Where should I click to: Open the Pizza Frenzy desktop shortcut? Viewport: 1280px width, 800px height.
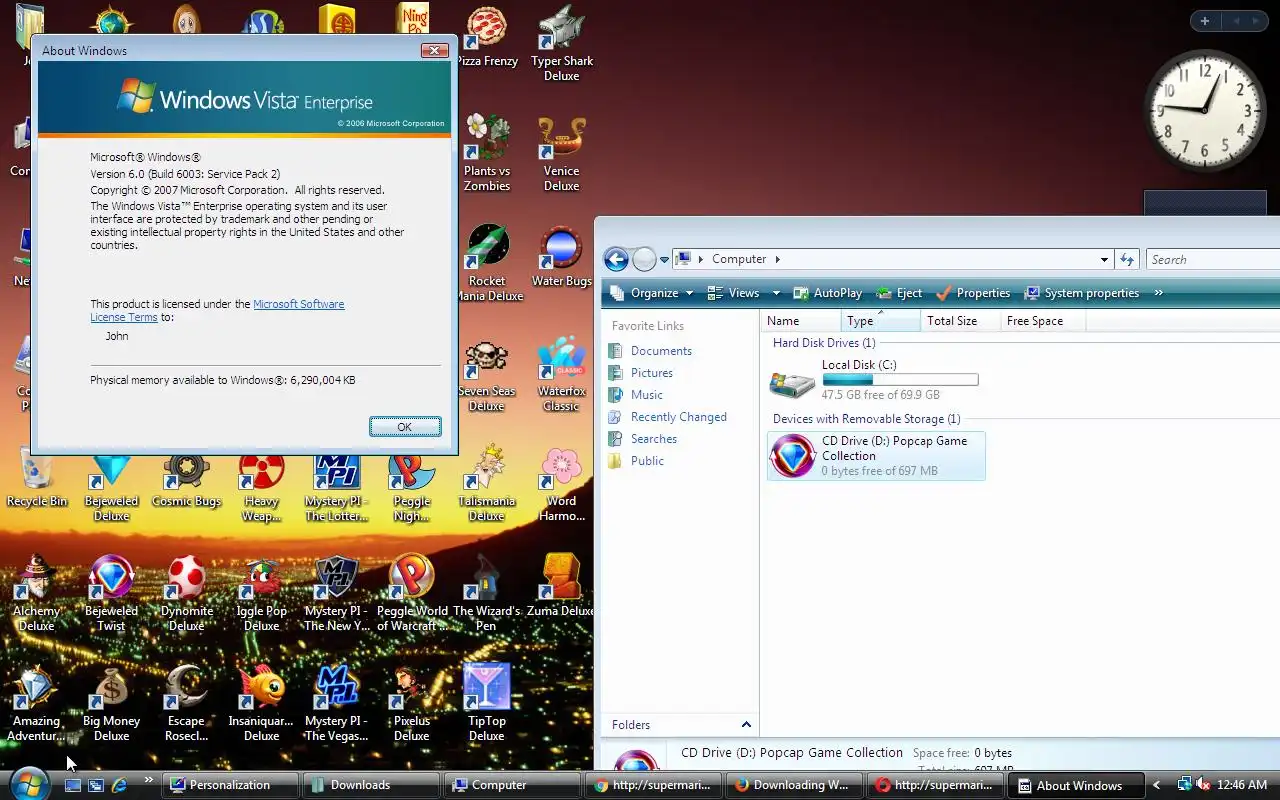click(x=487, y=38)
